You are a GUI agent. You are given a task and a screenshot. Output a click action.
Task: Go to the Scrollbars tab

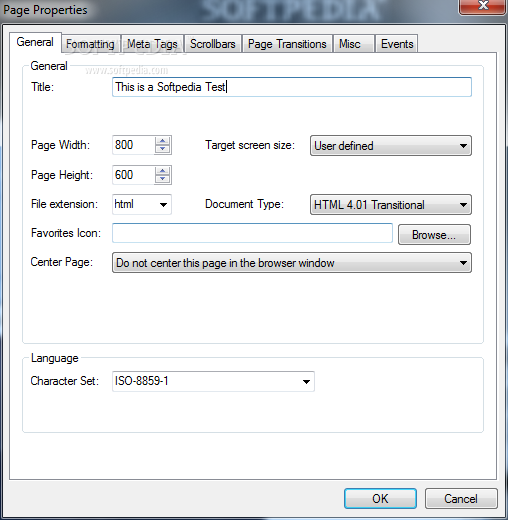tap(213, 44)
